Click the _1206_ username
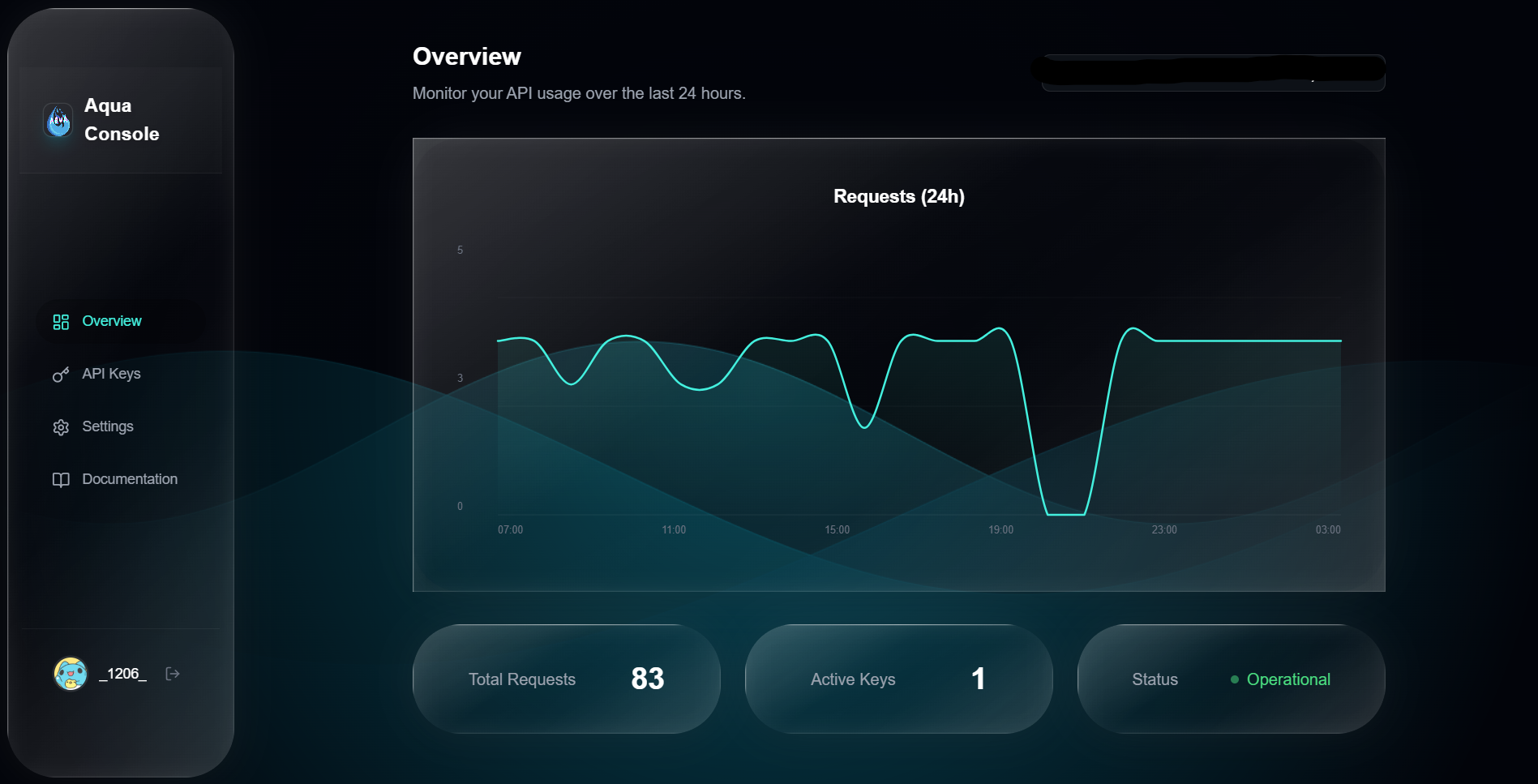The image size is (1538, 784). click(x=122, y=674)
